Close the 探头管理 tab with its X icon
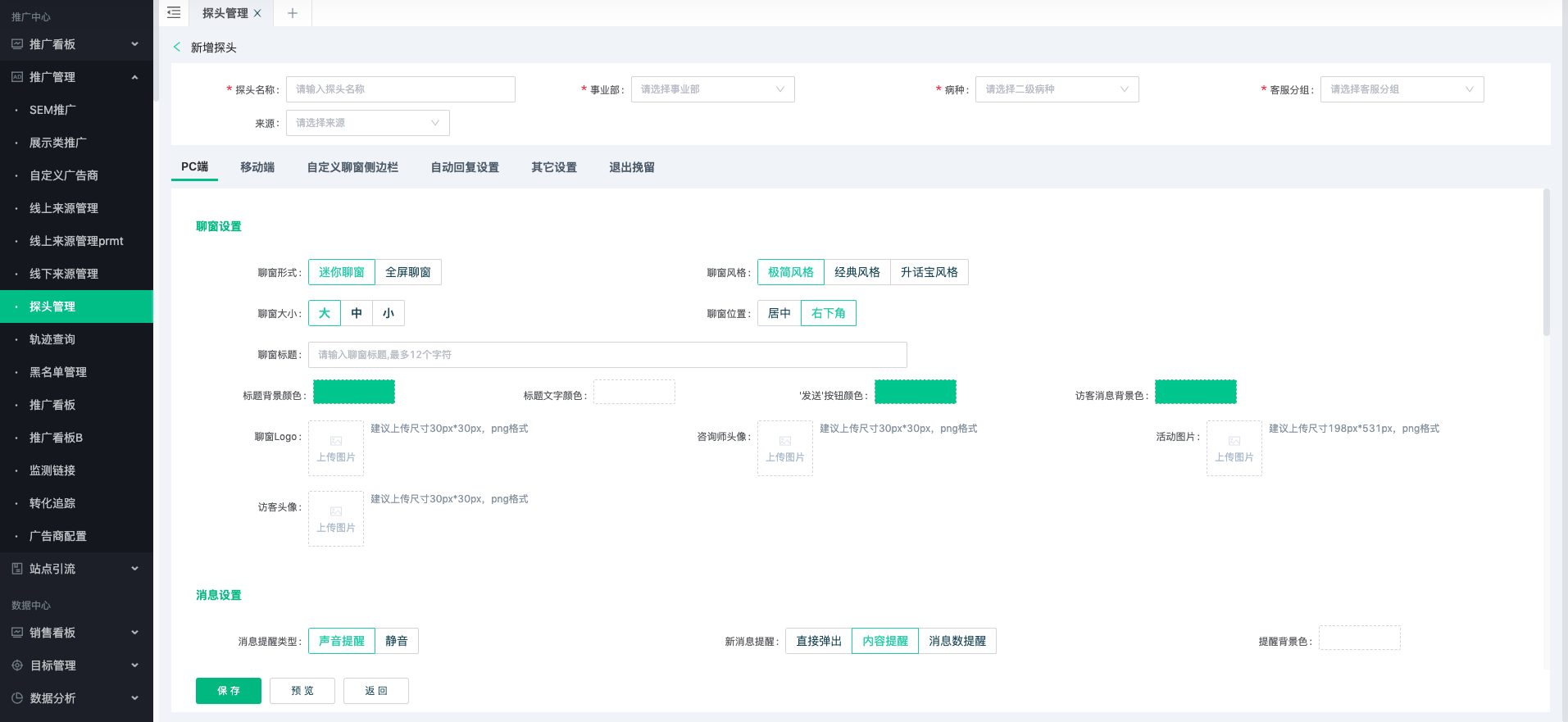This screenshot has height=722, width=1568. click(257, 13)
